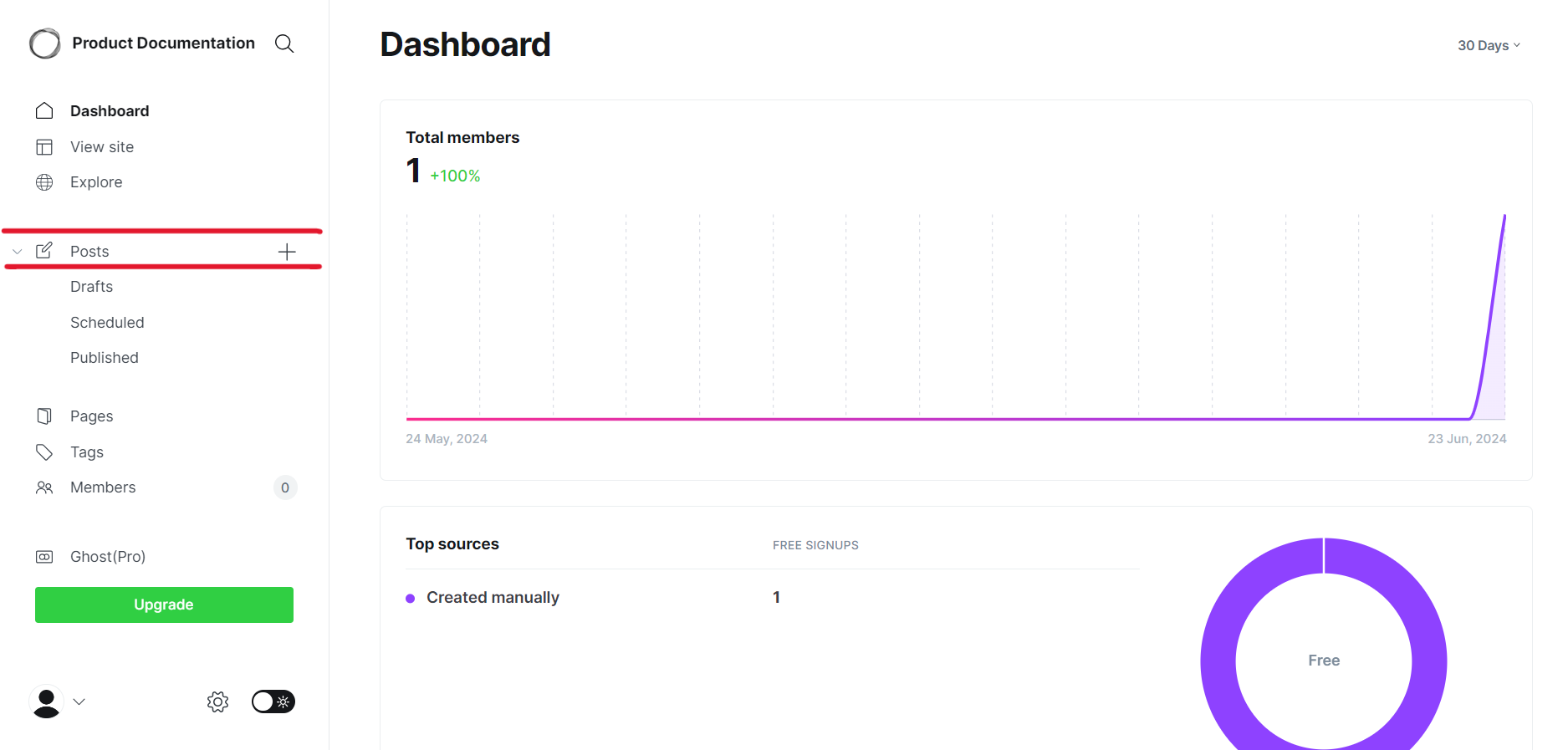
Task: Open Published posts
Action: pos(105,358)
